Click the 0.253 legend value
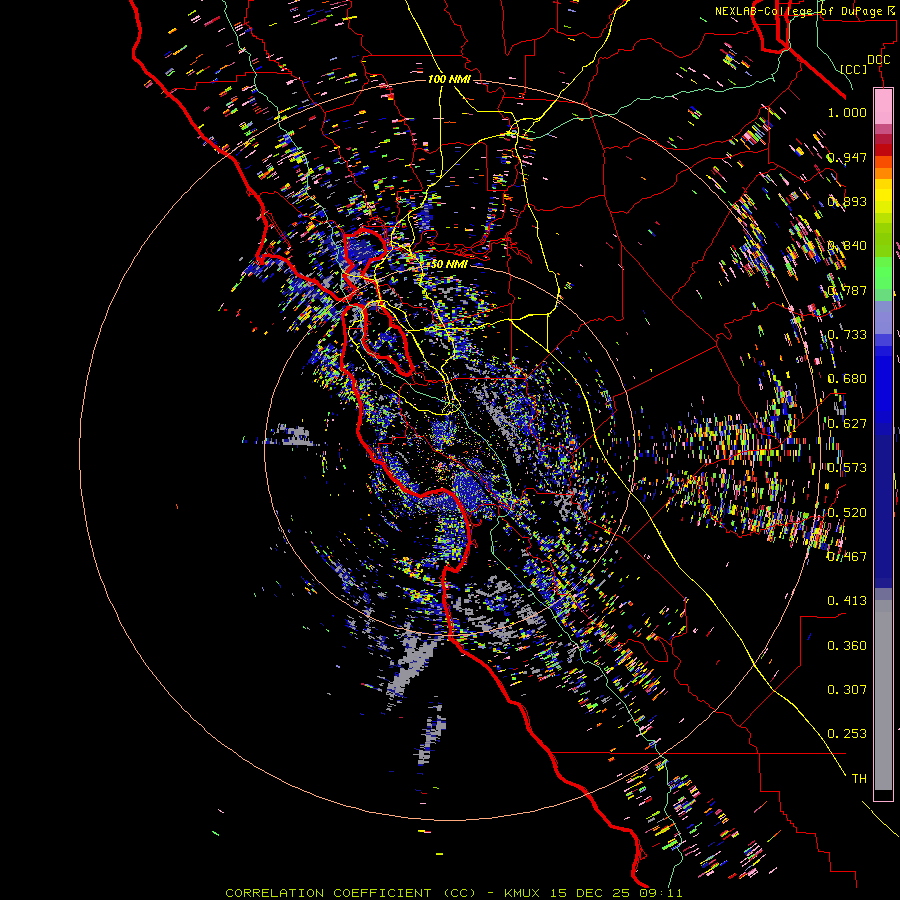This screenshot has width=900, height=900. (x=847, y=734)
